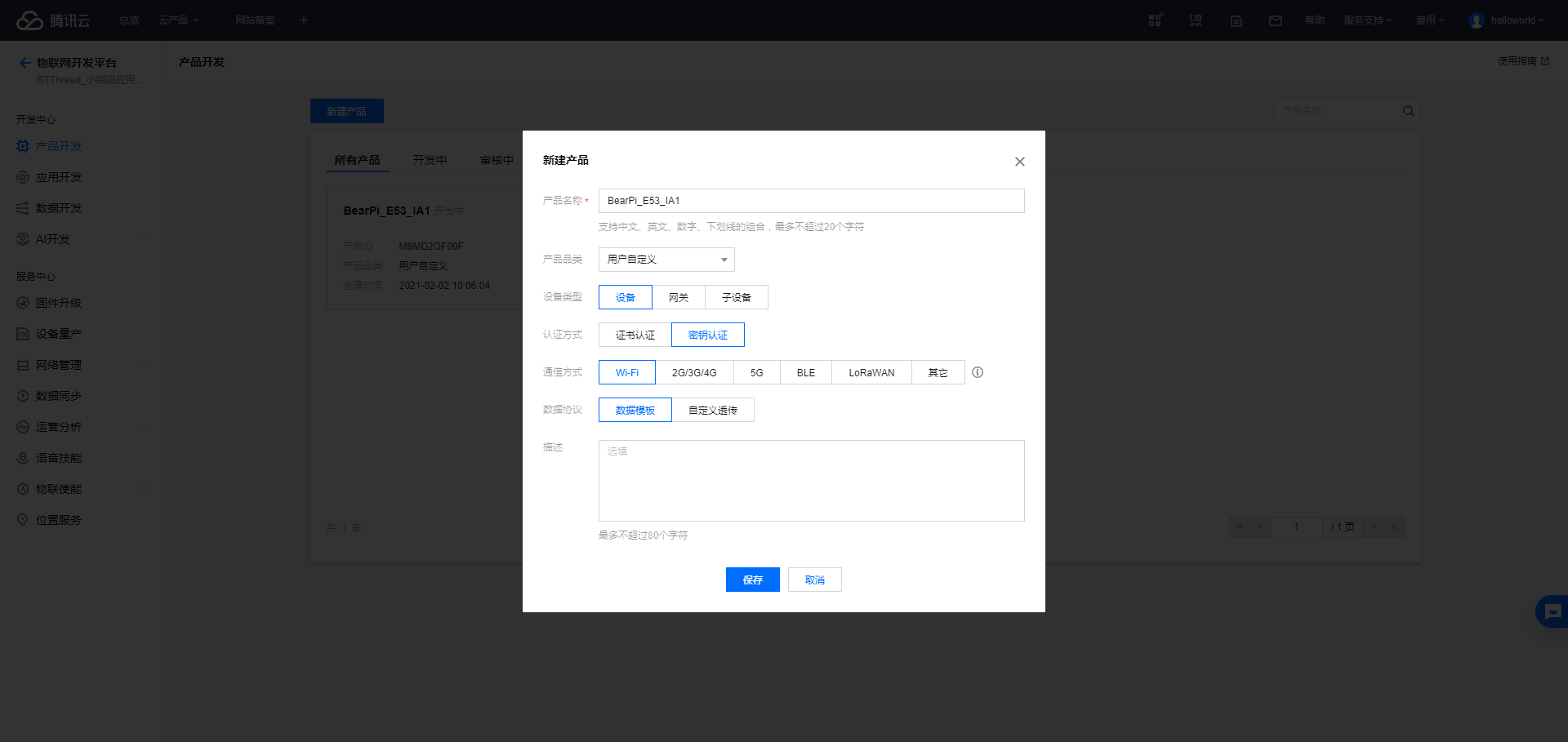Open 总览 in top navigation
The width and height of the screenshot is (1568, 742).
pos(129,20)
